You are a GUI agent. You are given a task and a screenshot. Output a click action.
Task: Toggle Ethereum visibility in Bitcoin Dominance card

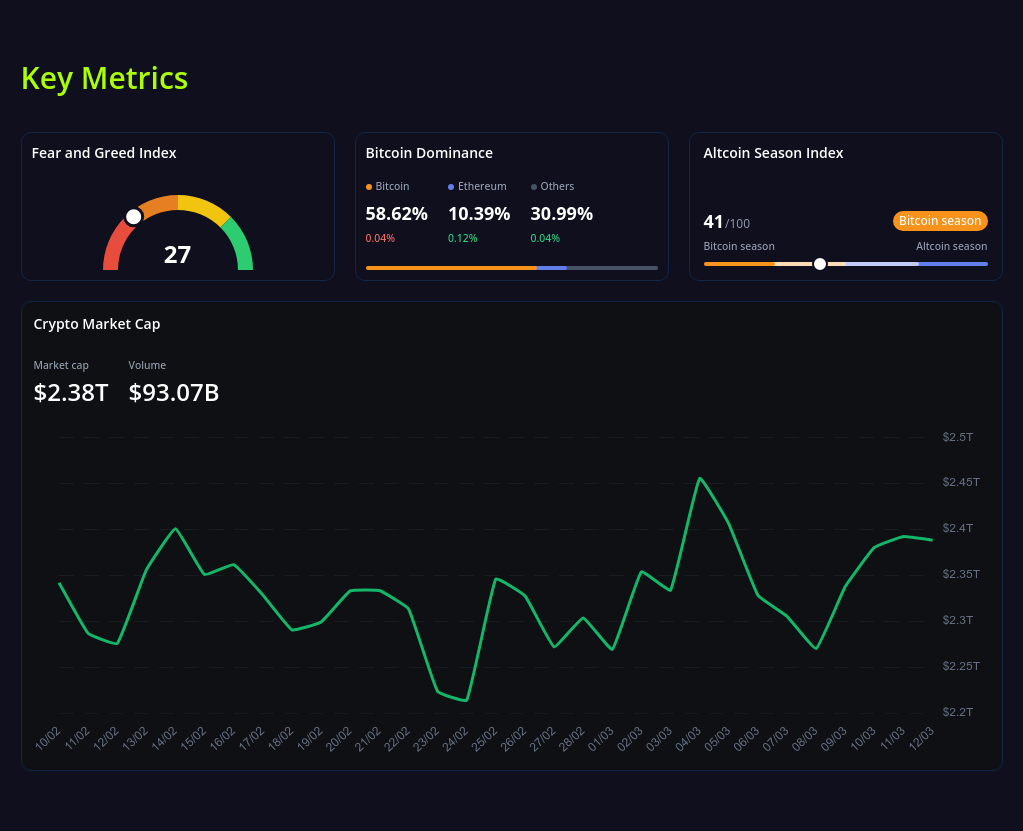pyautogui.click(x=477, y=186)
